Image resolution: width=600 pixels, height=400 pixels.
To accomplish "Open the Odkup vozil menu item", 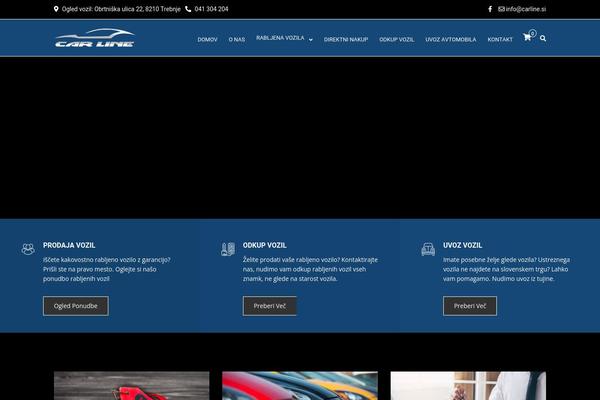I will tap(396, 39).
